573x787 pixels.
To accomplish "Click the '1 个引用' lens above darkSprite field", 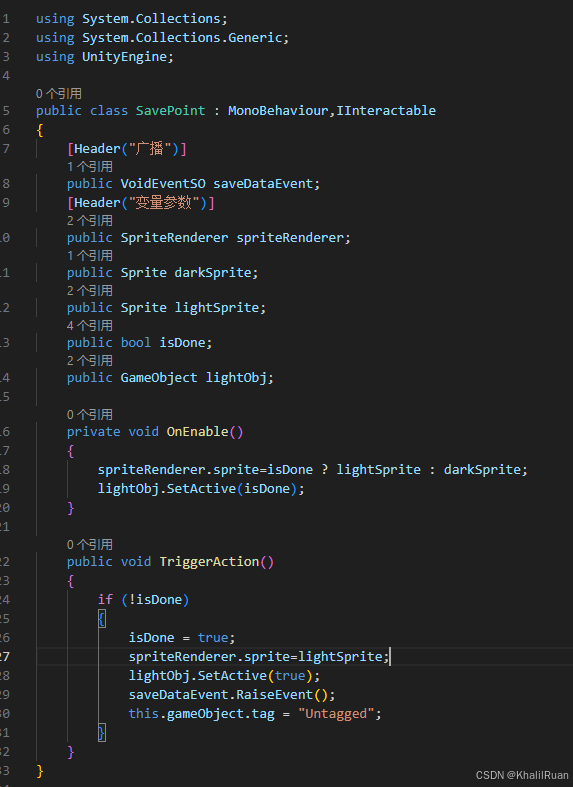I will point(89,255).
